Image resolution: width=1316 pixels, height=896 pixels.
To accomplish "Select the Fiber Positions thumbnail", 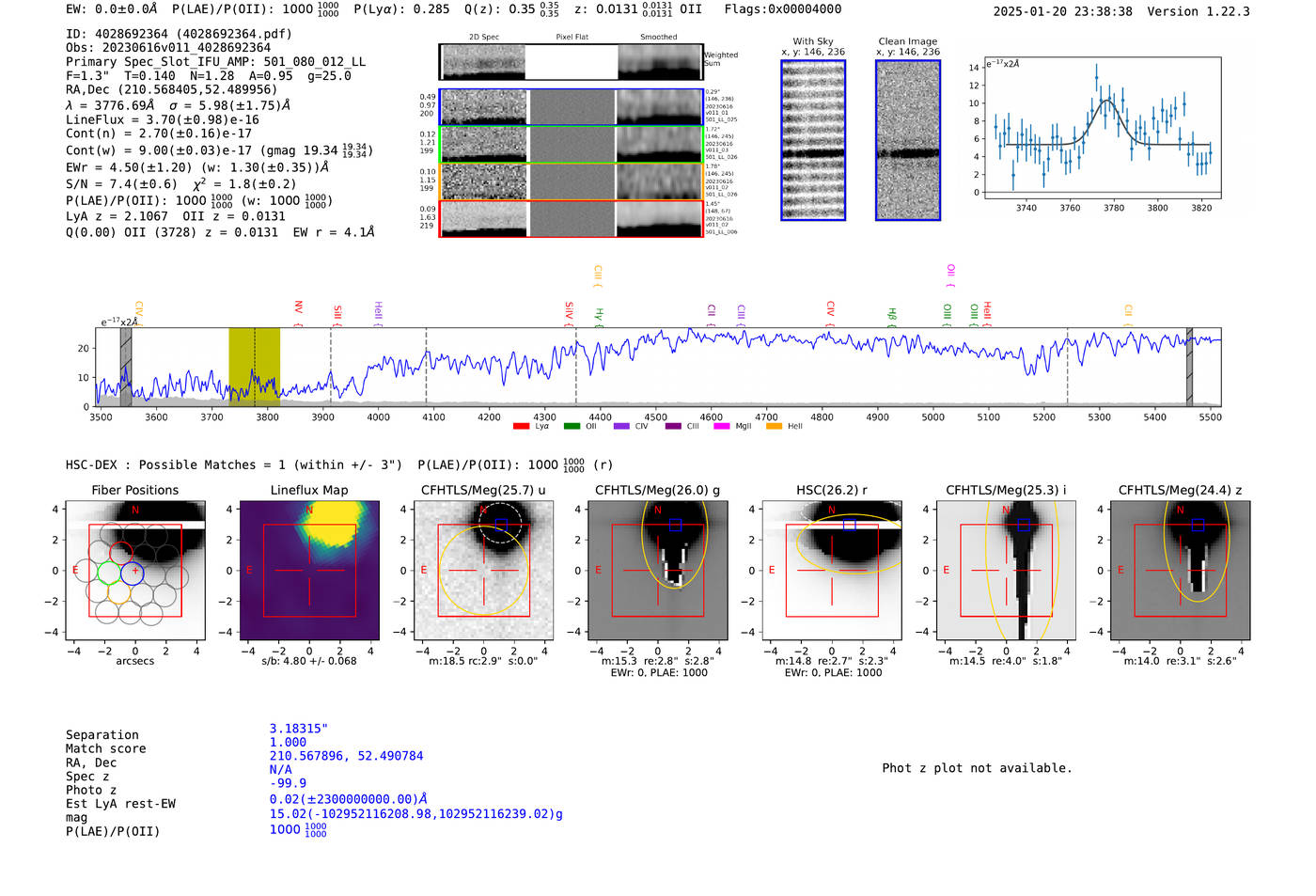I will 135,571.
